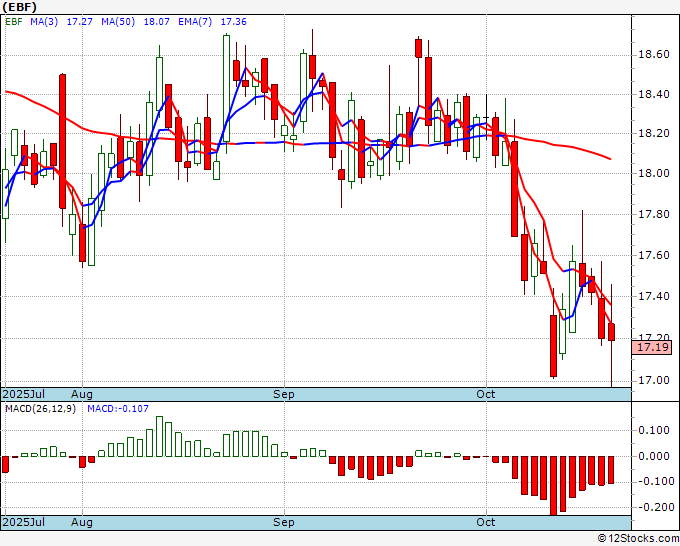Click the last red candlestick near 17.19
Image resolution: width=680 pixels, height=546 pixels.
point(611,332)
